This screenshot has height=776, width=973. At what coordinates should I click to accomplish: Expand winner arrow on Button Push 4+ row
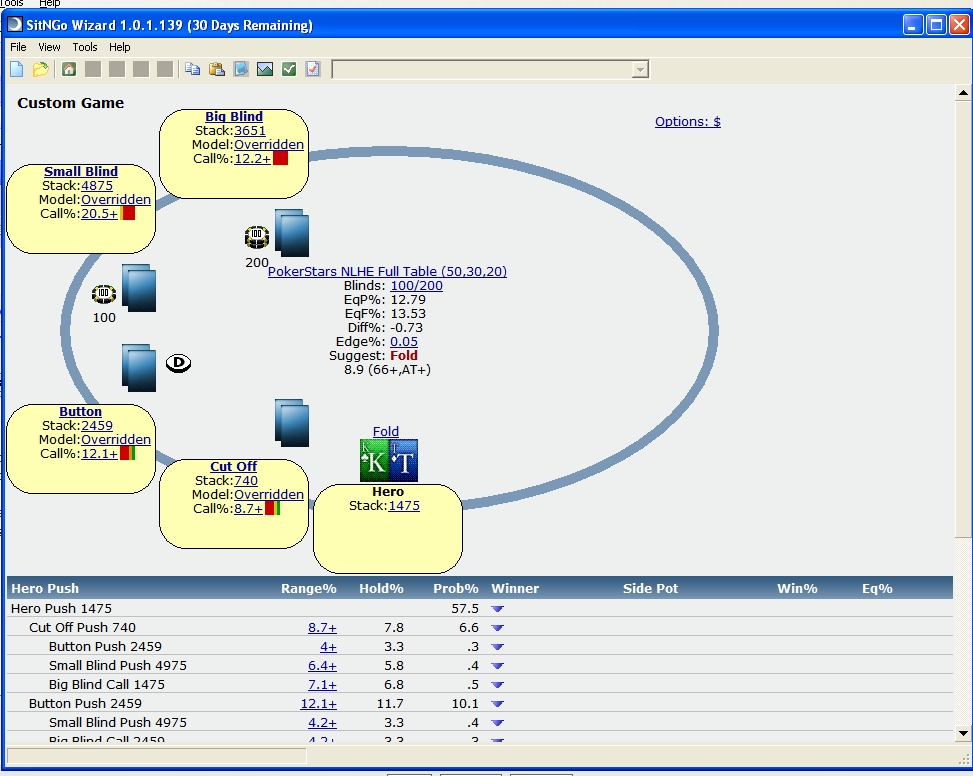[x=497, y=647]
